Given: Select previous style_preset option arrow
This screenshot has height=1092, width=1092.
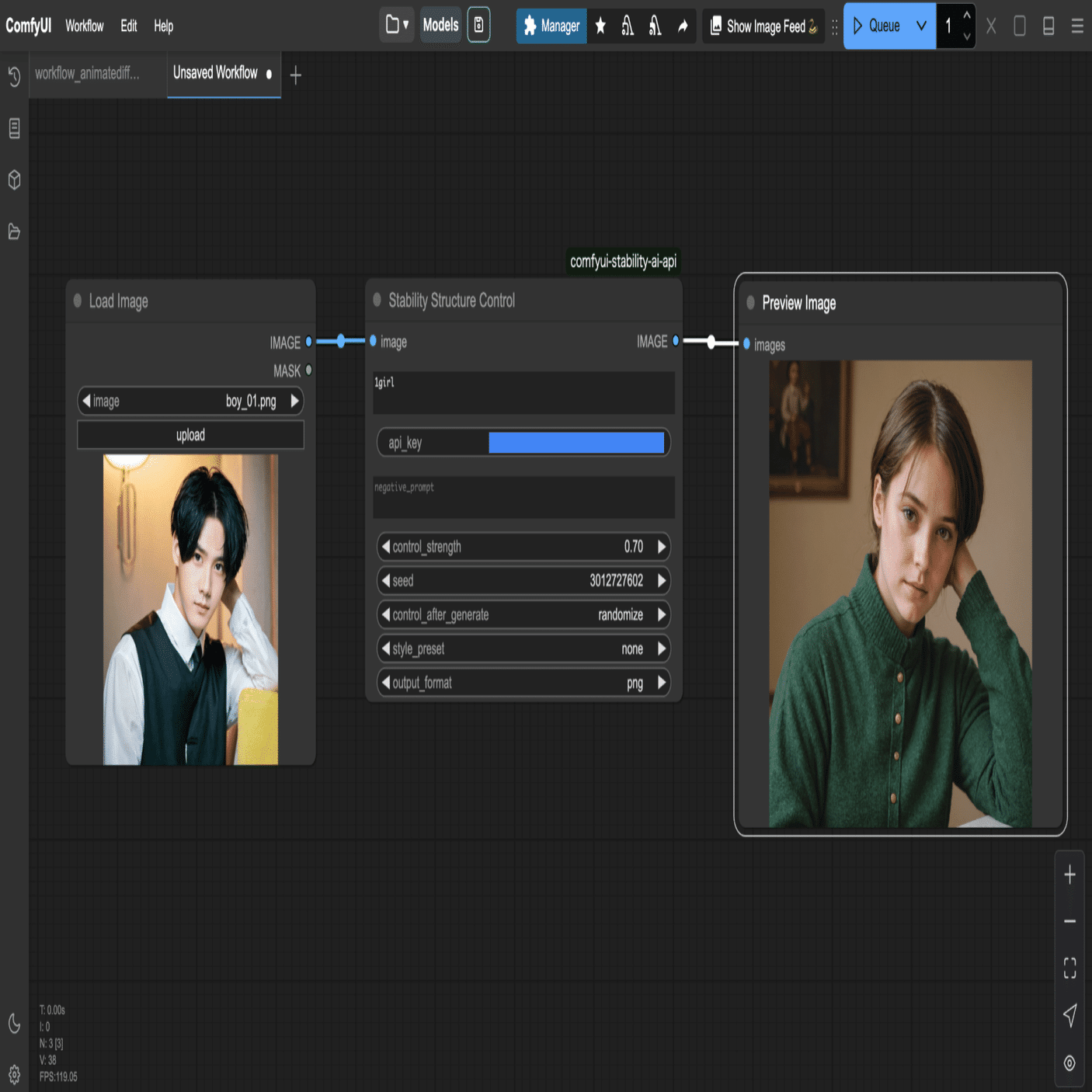Looking at the screenshot, I should 385,649.
